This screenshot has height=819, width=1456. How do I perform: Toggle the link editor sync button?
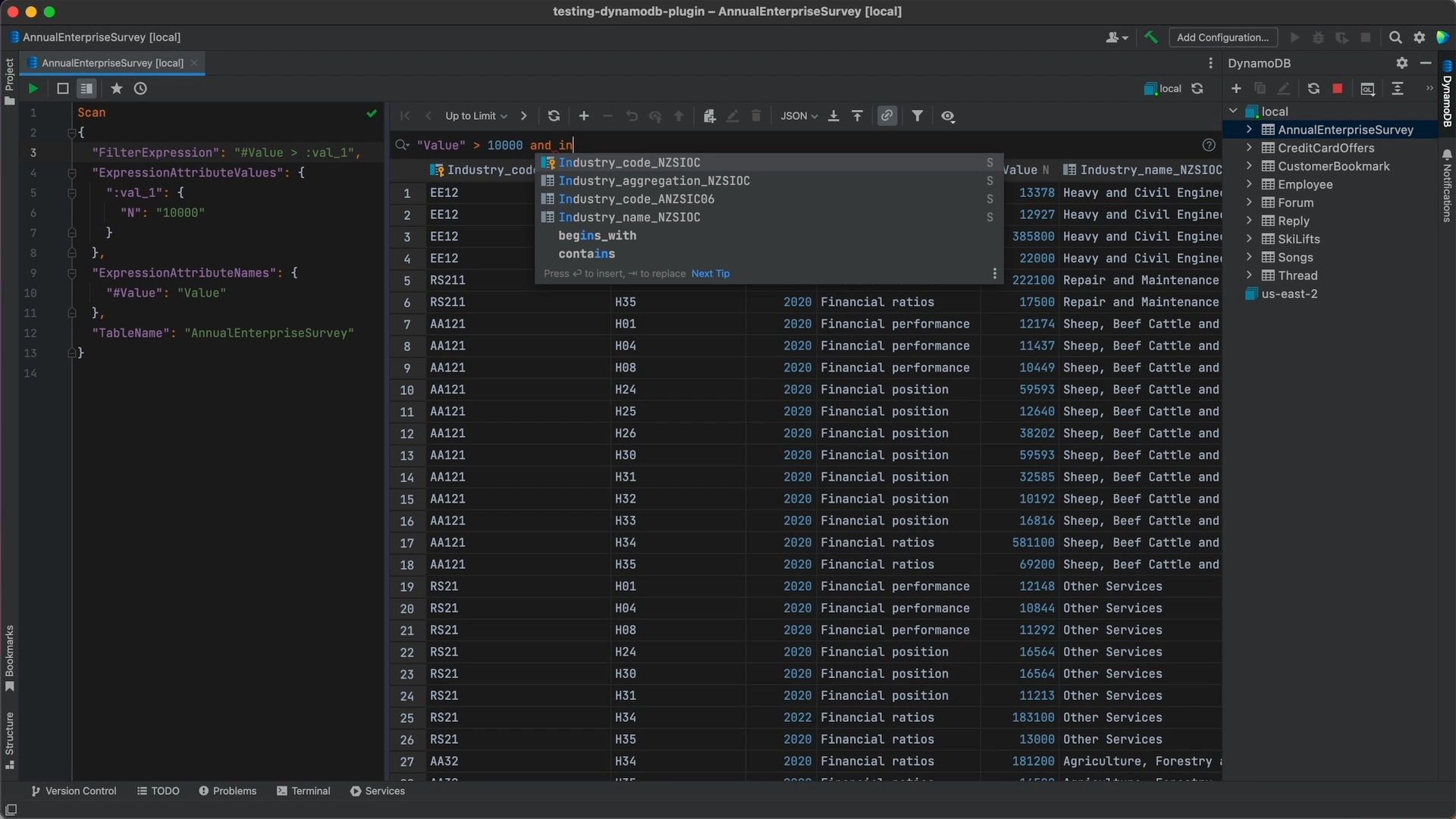[886, 116]
